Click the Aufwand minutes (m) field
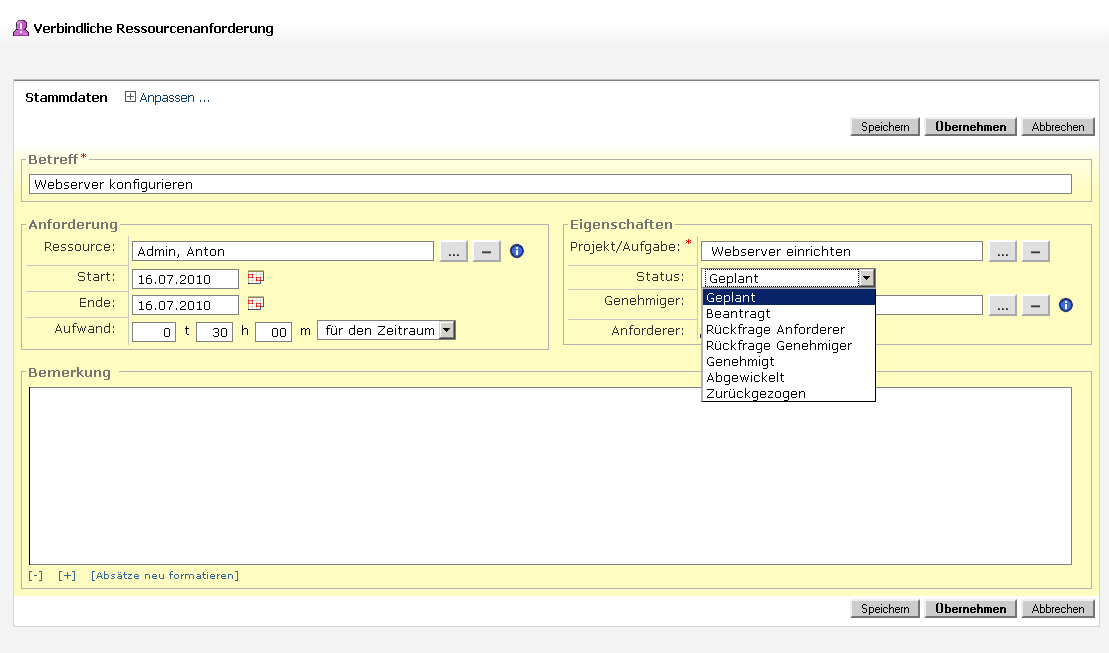 (274, 332)
